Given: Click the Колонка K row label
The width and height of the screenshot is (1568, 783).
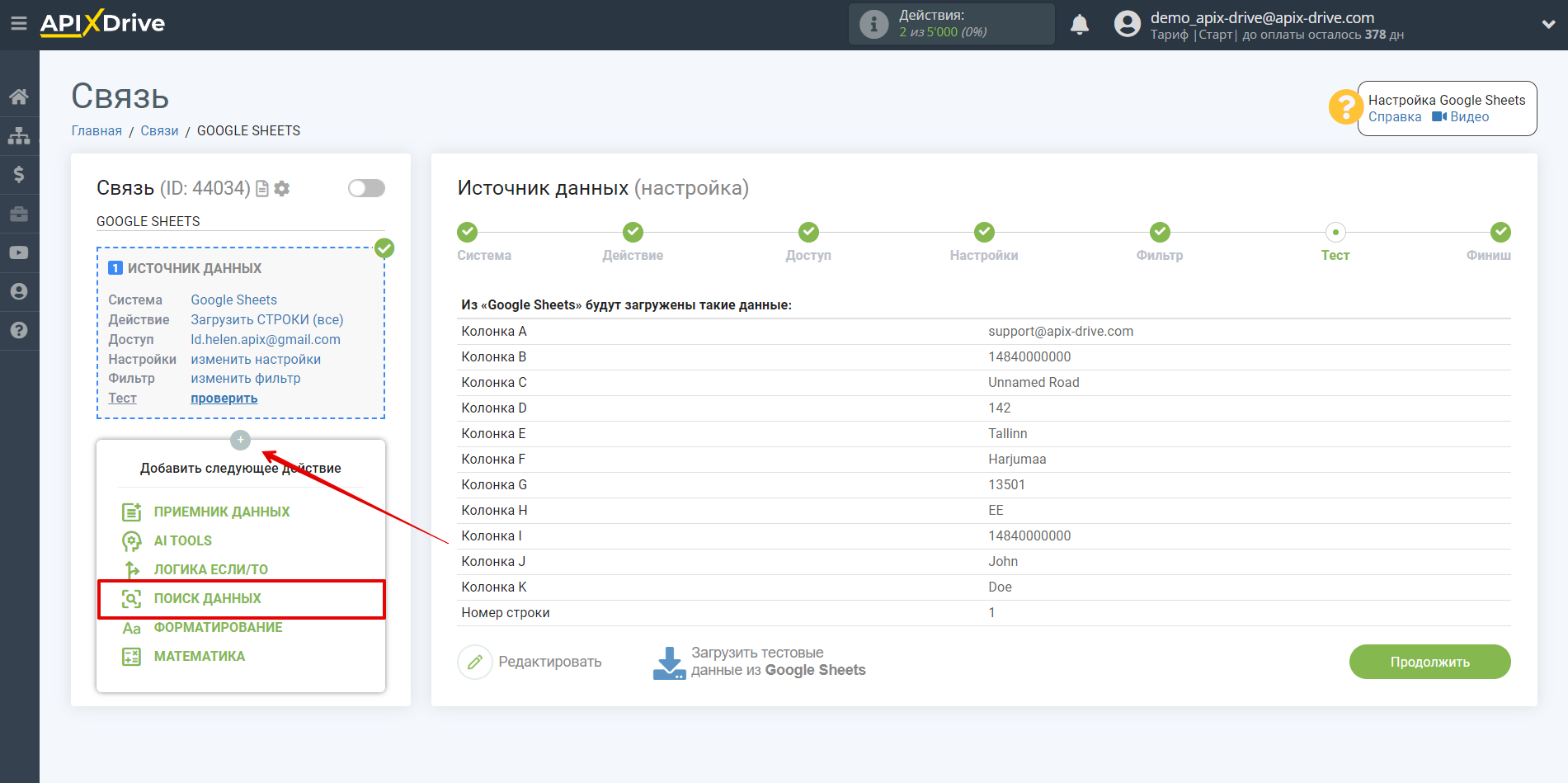Looking at the screenshot, I should (x=494, y=587).
